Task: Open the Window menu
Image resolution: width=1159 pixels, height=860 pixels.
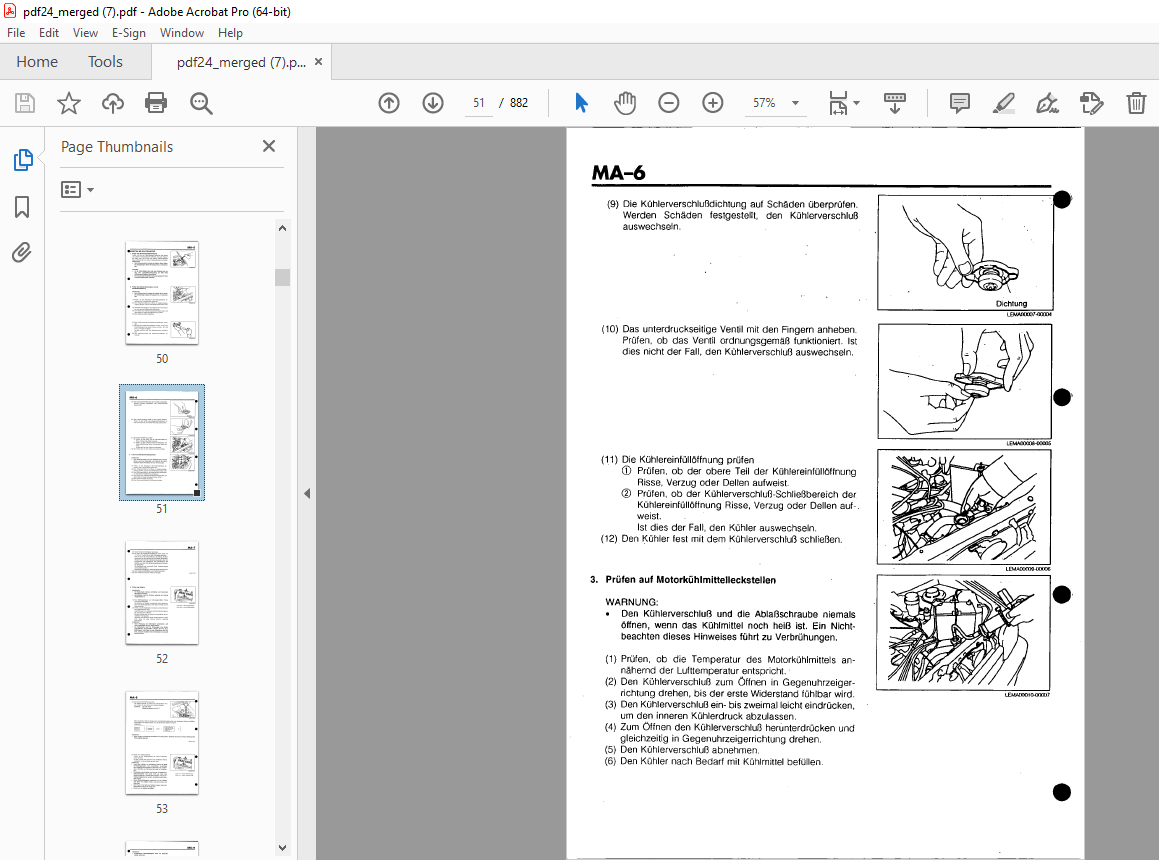Action: [182, 33]
